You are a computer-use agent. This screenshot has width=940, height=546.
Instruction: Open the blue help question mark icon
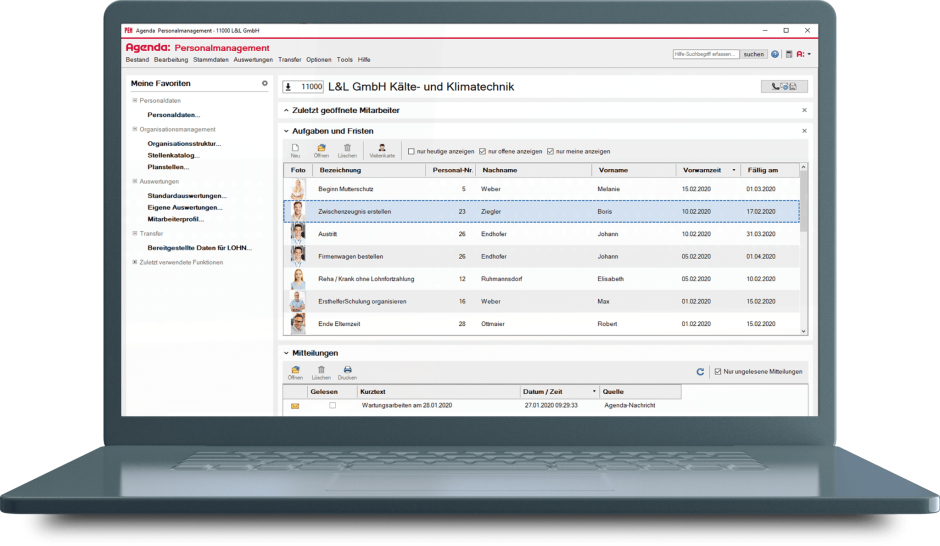(775, 54)
